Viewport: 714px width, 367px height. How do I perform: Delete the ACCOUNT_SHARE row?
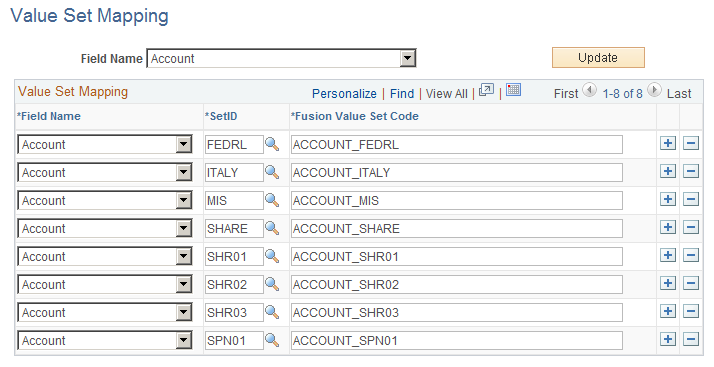[691, 227]
